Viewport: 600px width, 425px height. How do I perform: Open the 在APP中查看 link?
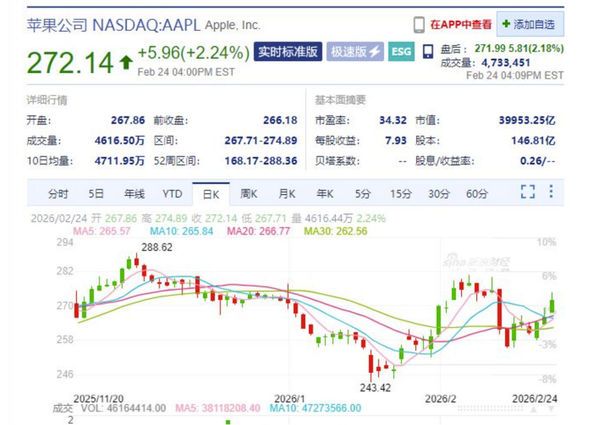click(x=460, y=23)
